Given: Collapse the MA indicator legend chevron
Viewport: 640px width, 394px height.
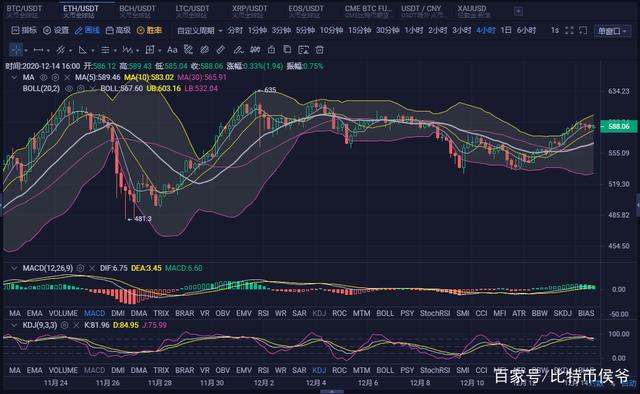Looking at the screenshot, I should pos(14,77).
